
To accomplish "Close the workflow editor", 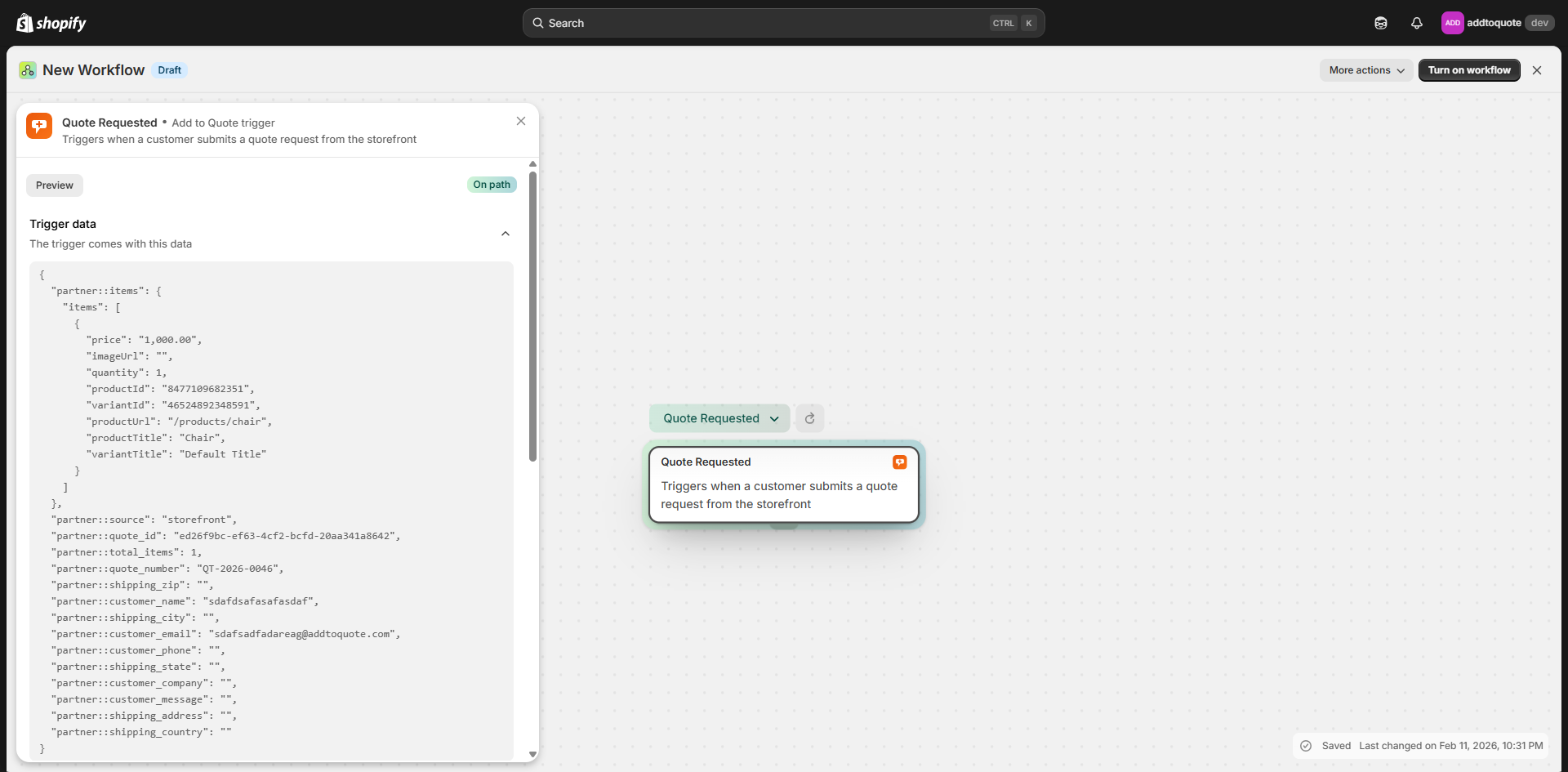I will [1537, 70].
